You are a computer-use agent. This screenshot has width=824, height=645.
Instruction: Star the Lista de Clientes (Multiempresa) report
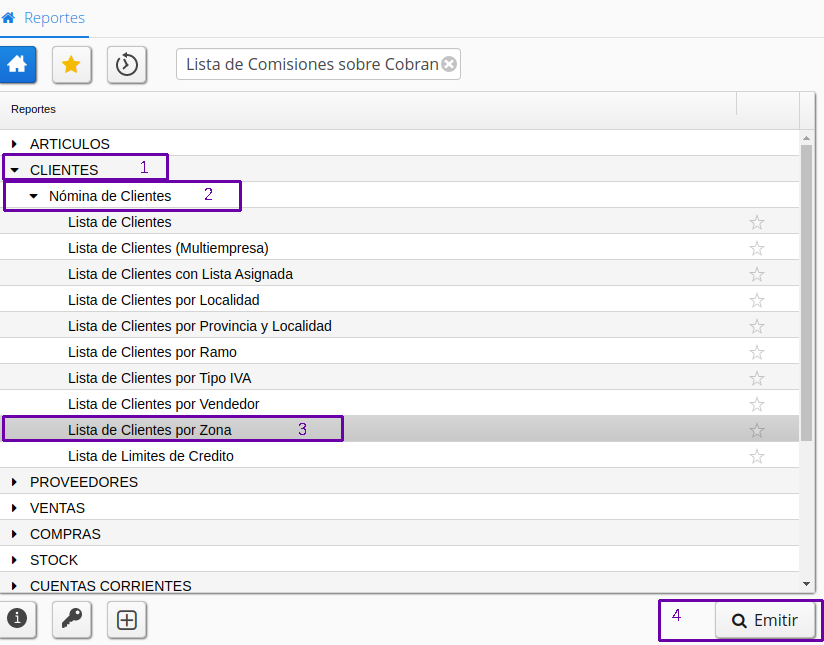tap(757, 248)
